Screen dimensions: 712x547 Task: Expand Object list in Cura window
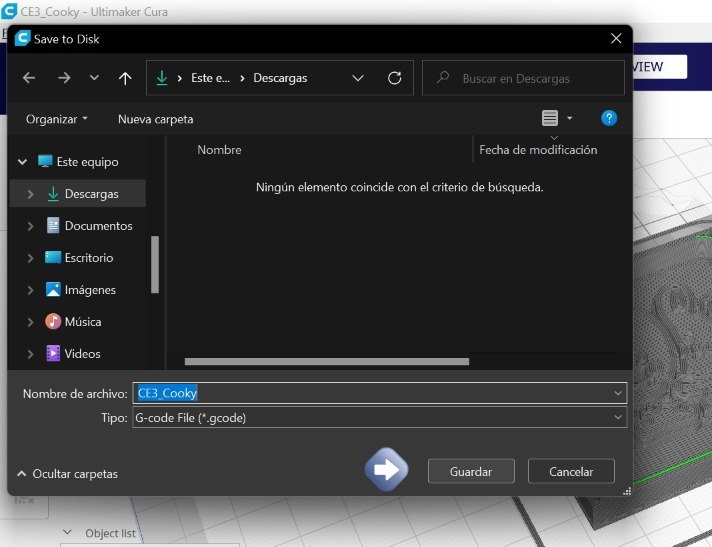pos(67,532)
